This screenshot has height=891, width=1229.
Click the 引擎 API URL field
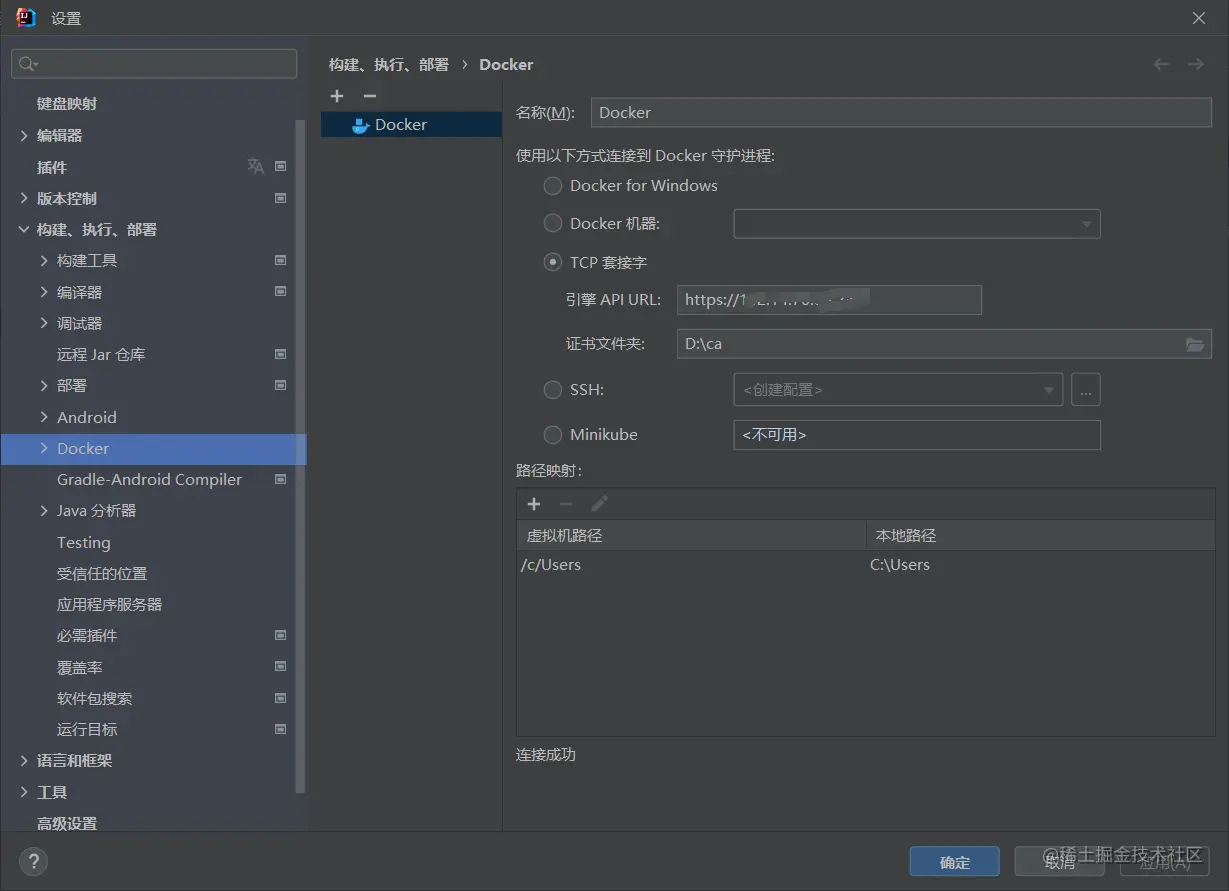829,300
